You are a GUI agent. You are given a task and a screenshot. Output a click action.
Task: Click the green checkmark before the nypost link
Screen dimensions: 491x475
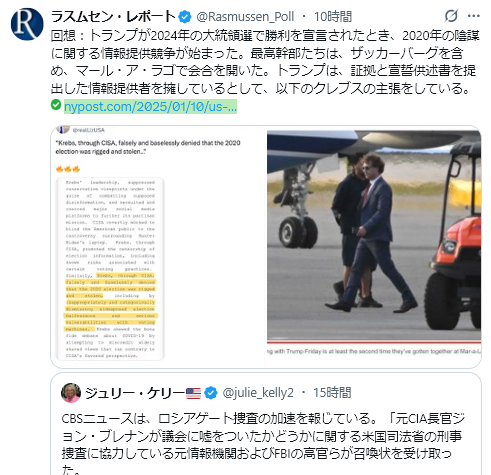click(56, 105)
